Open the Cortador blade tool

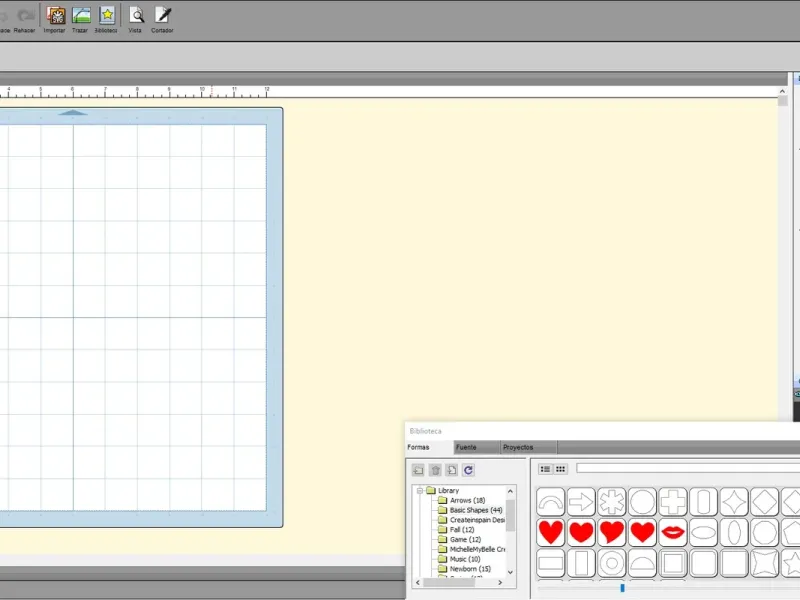coord(162,19)
